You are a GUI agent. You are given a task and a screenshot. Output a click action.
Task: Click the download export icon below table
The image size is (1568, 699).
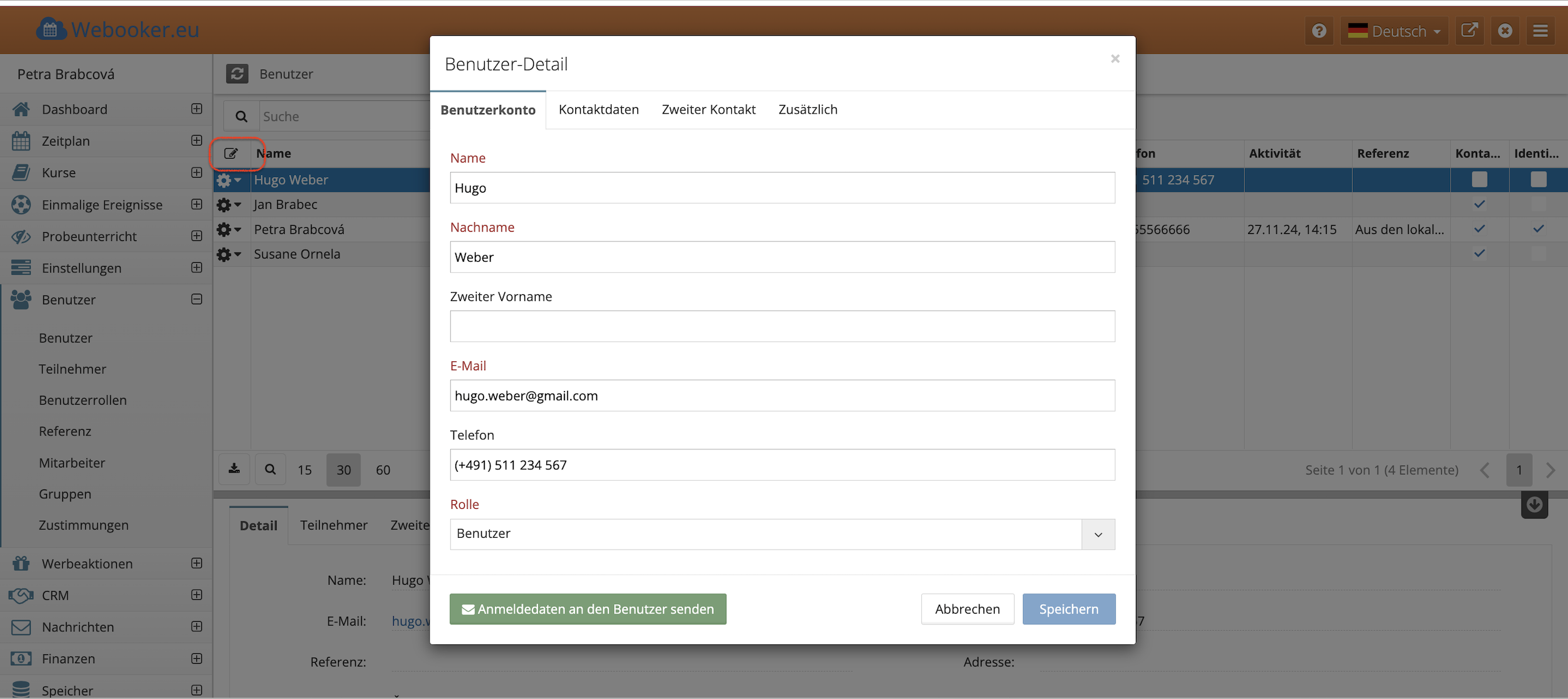click(x=234, y=469)
